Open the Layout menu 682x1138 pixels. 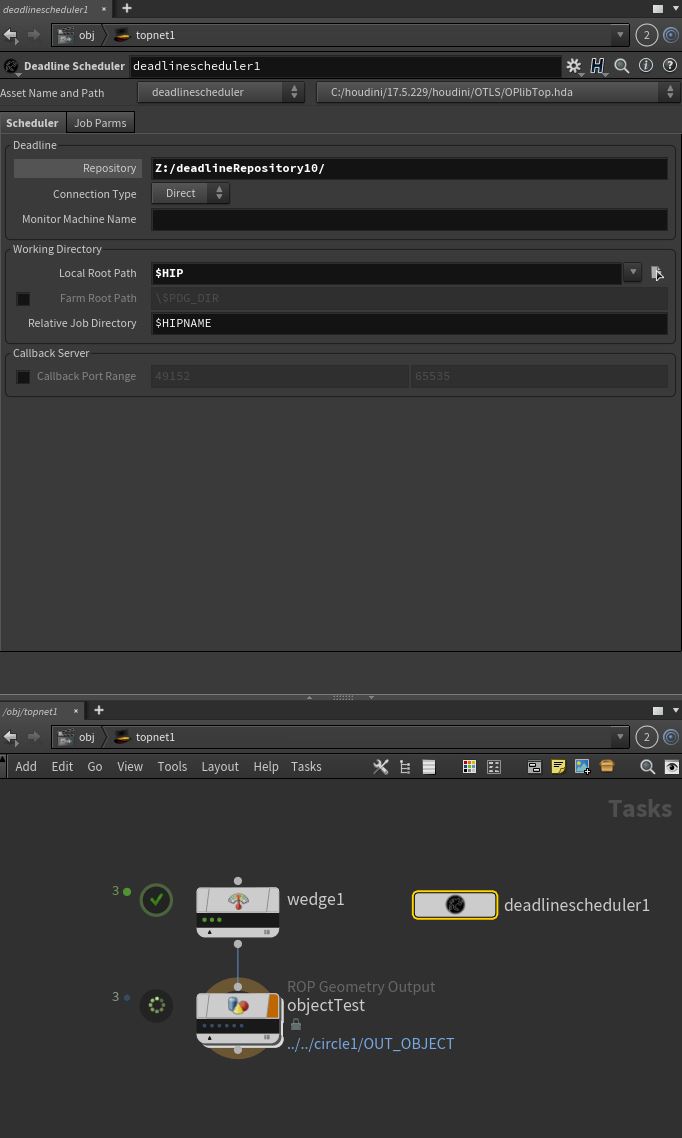(x=220, y=766)
